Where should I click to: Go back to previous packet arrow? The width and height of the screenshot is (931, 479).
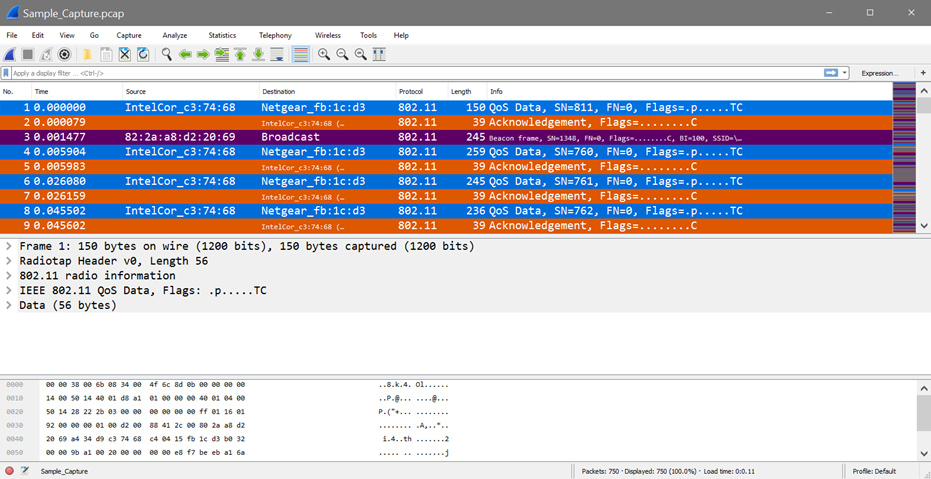pyautogui.click(x=185, y=55)
